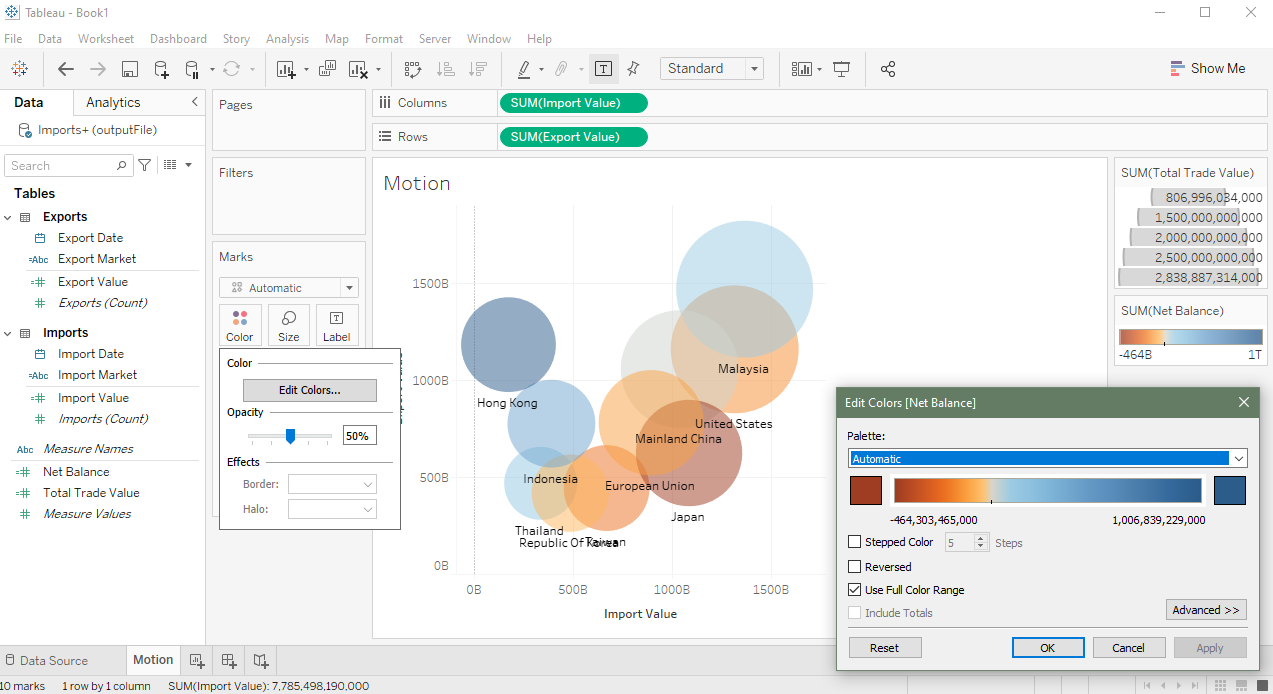The height and width of the screenshot is (694, 1273).
Task: Open the Palette dropdown
Action: (1239, 459)
